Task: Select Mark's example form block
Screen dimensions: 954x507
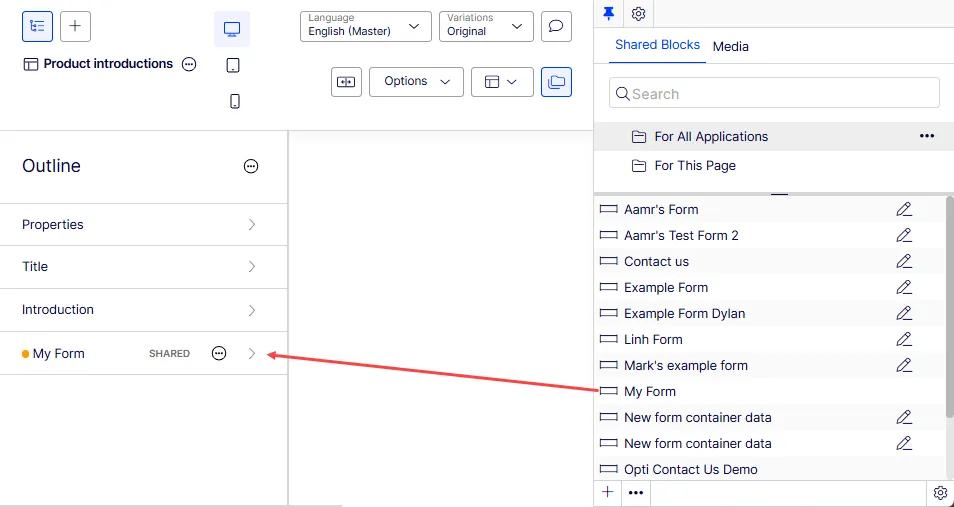Action: click(x=686, y=366)
